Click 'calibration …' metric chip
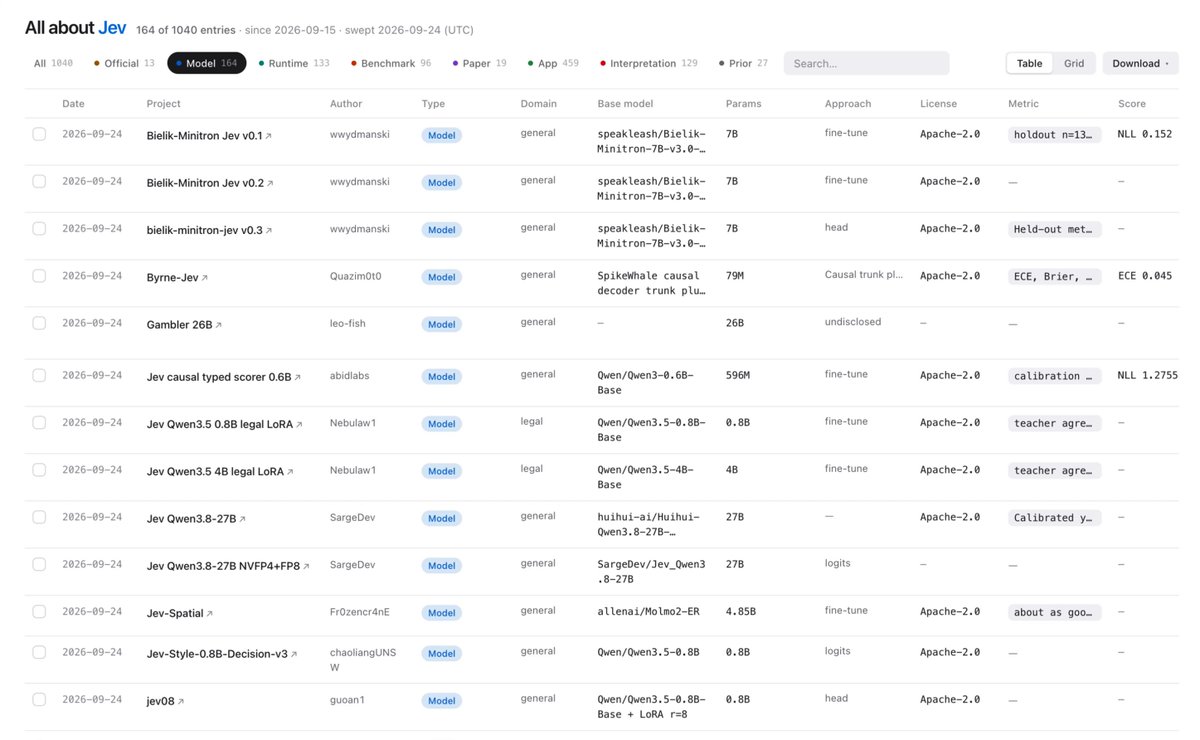 coord(1055,376)
